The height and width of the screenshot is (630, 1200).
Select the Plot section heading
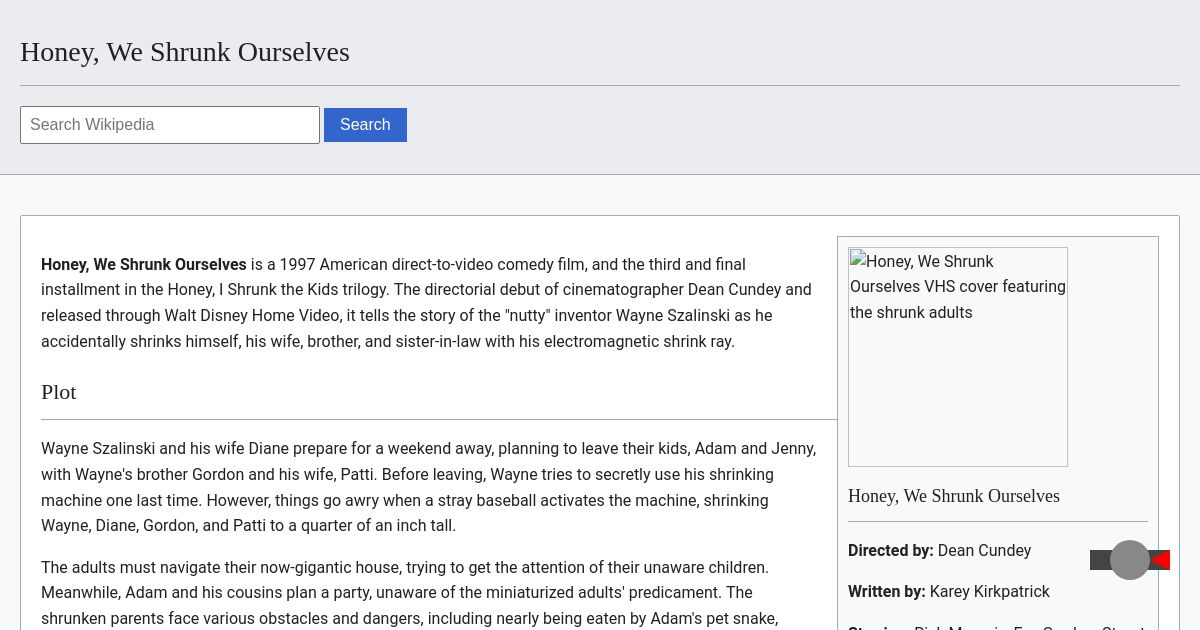pyautogui.click(x=59, y=392)
